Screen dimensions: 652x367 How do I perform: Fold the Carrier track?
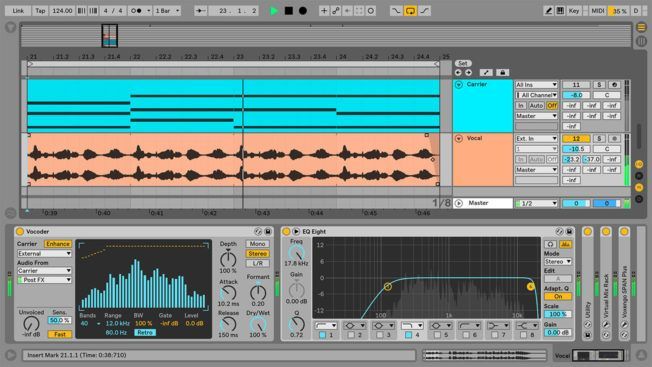point(459,85)
